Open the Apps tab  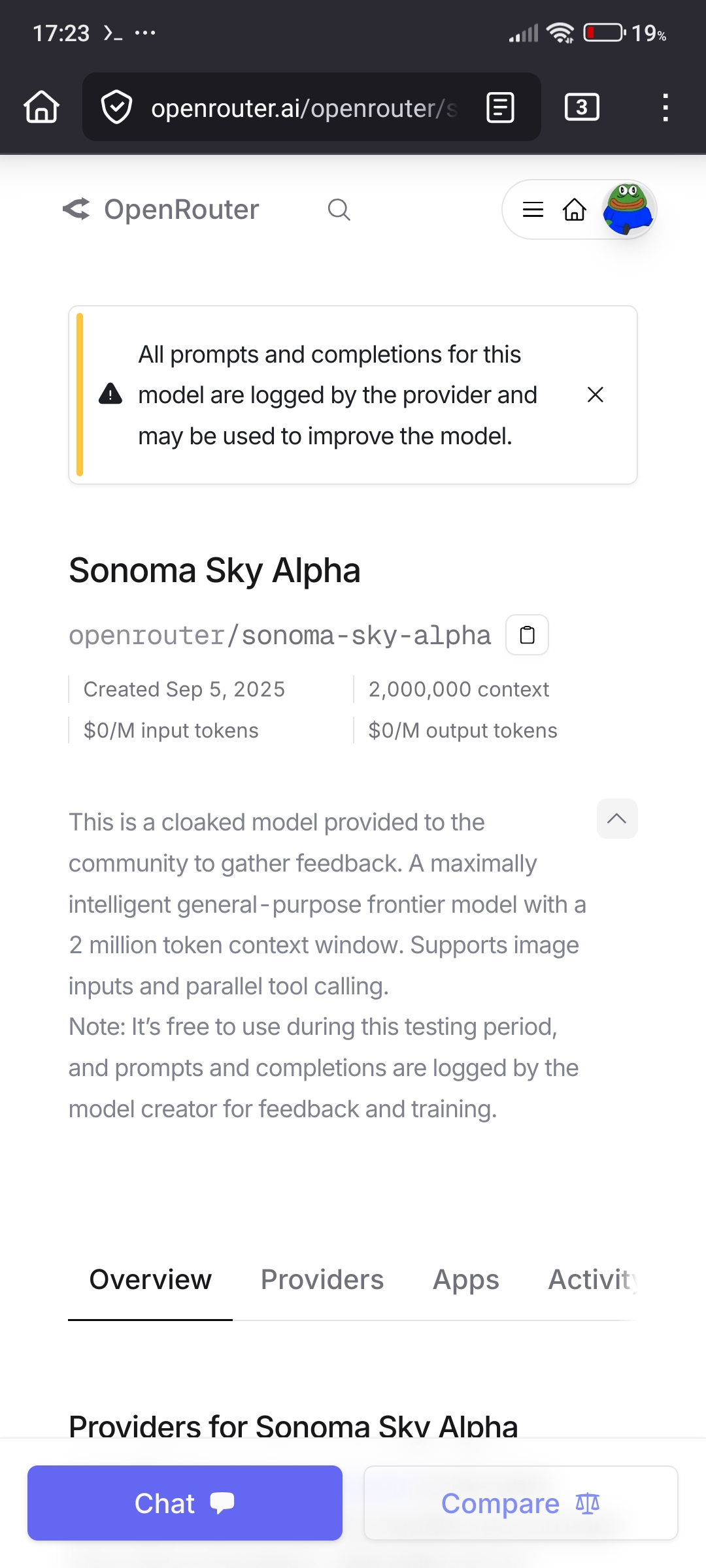[466, 1280]
